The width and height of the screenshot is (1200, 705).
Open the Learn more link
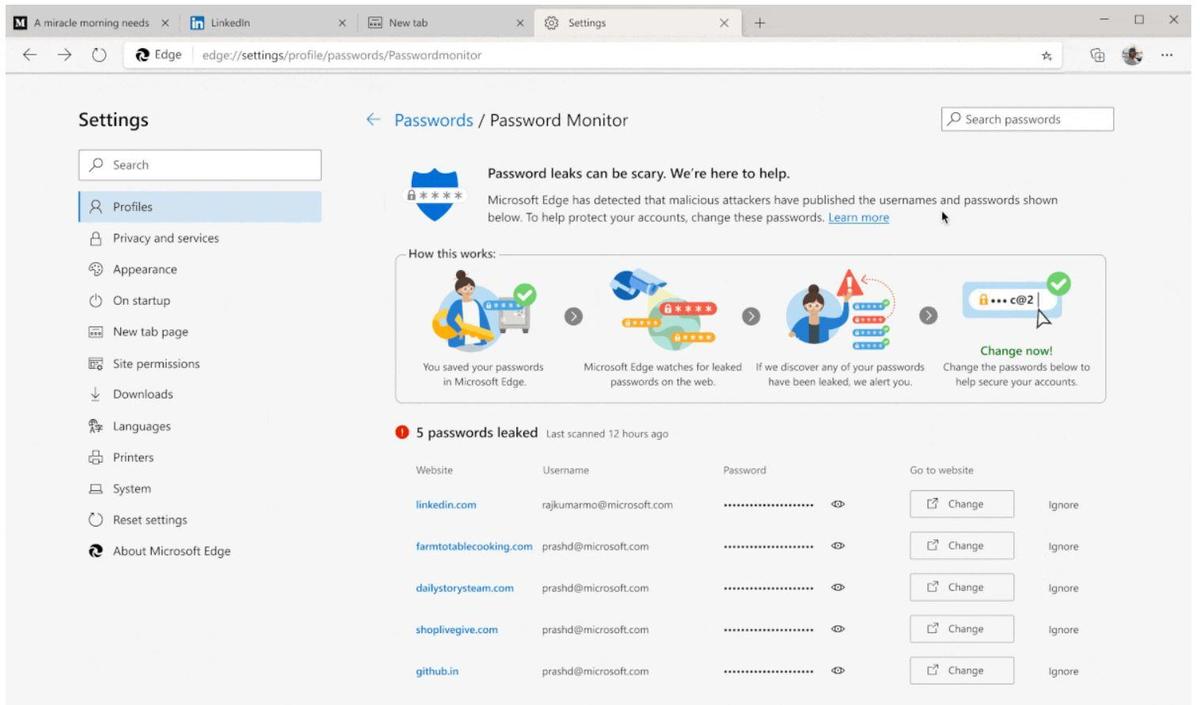858,218
